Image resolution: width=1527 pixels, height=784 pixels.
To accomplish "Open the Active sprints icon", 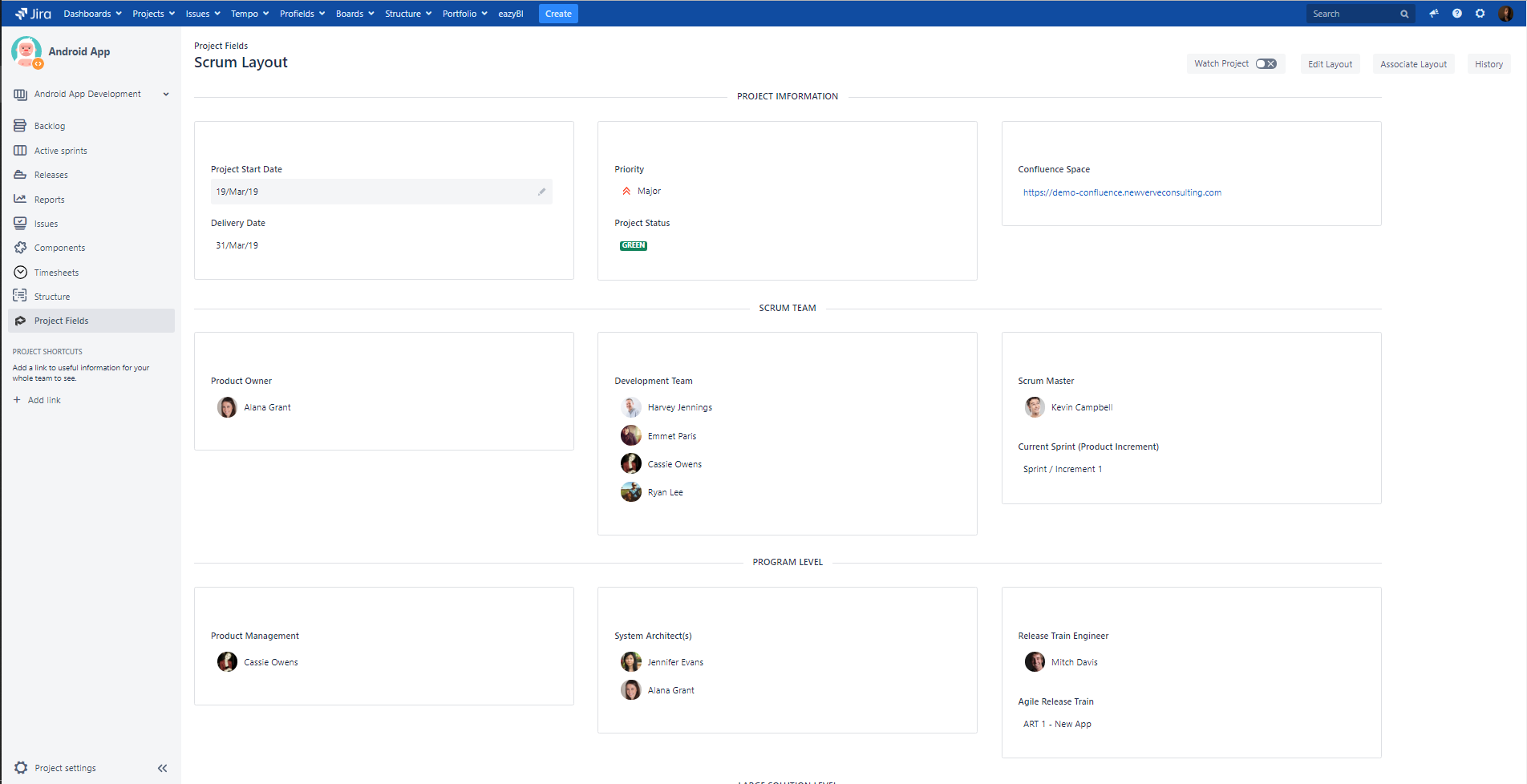I will tap(19, 150).
